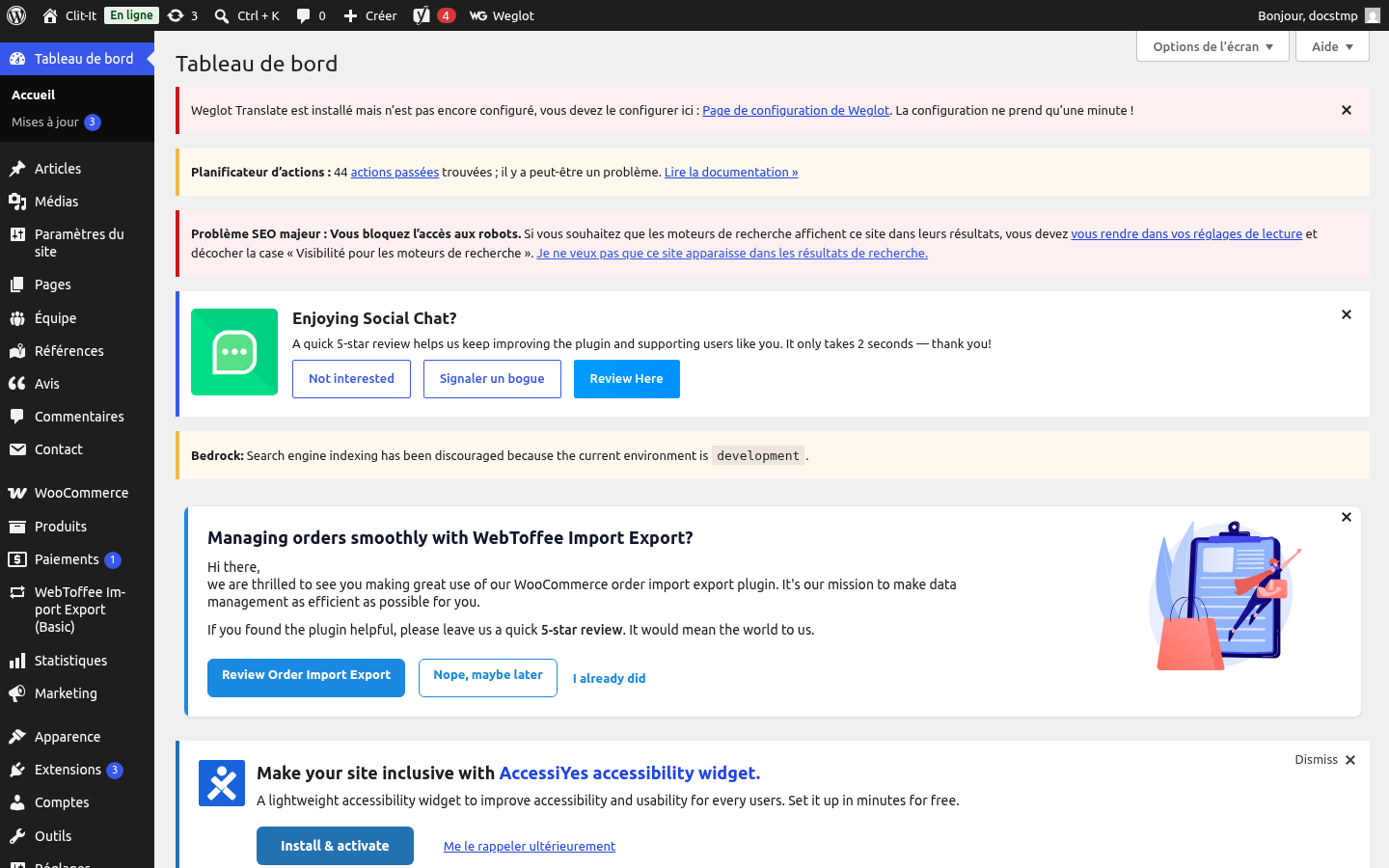Click the Paramètres du site icon
The height and width of the screenshot is (868, 1389).
(x=17, y=234)
